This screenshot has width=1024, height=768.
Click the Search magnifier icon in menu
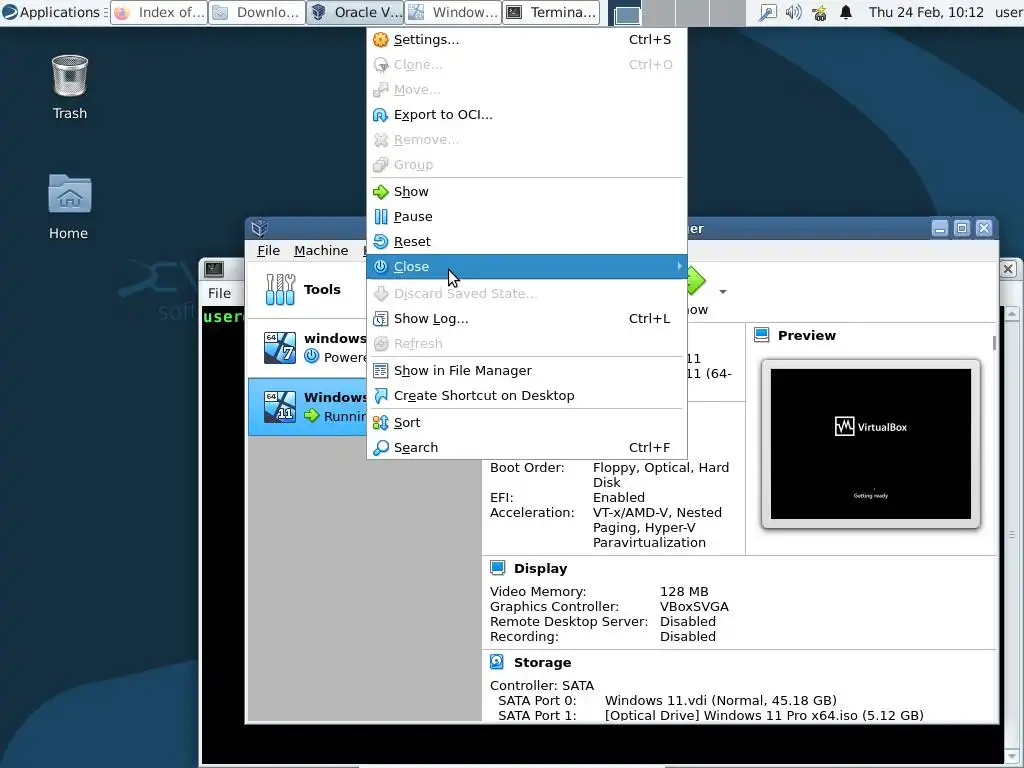click(x=381, y=448)
